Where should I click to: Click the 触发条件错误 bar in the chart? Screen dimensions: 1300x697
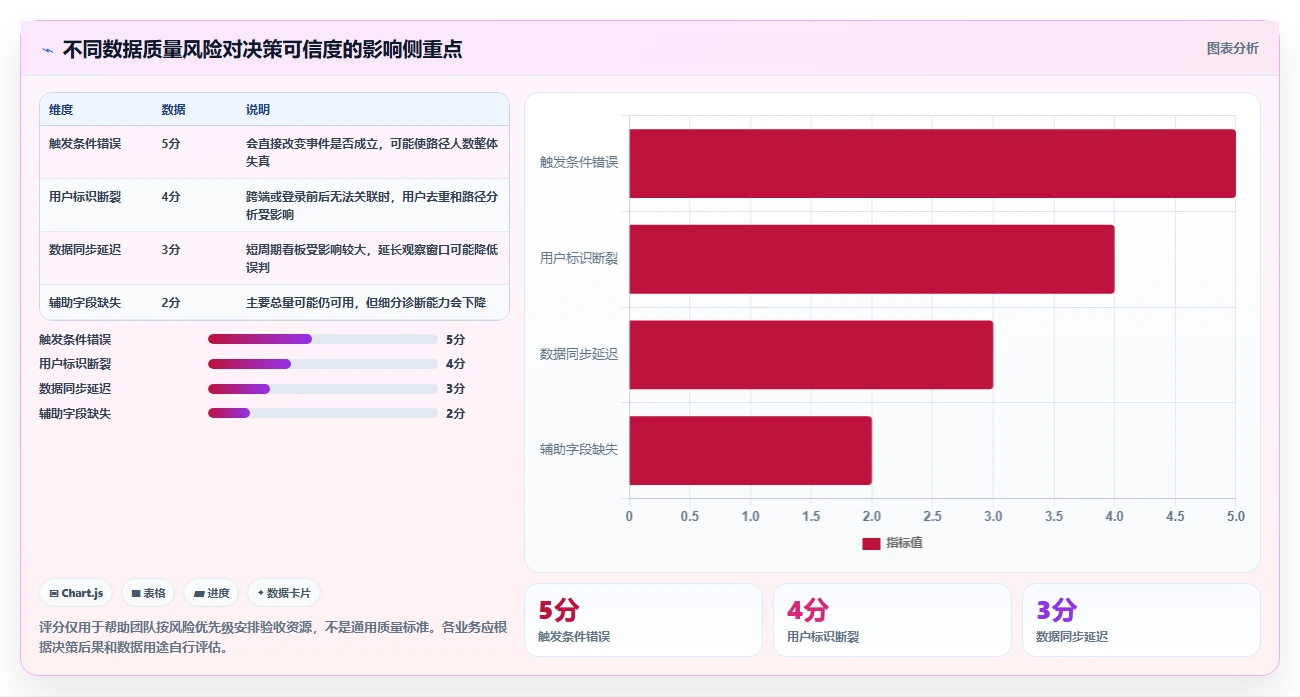pos(932,163)
